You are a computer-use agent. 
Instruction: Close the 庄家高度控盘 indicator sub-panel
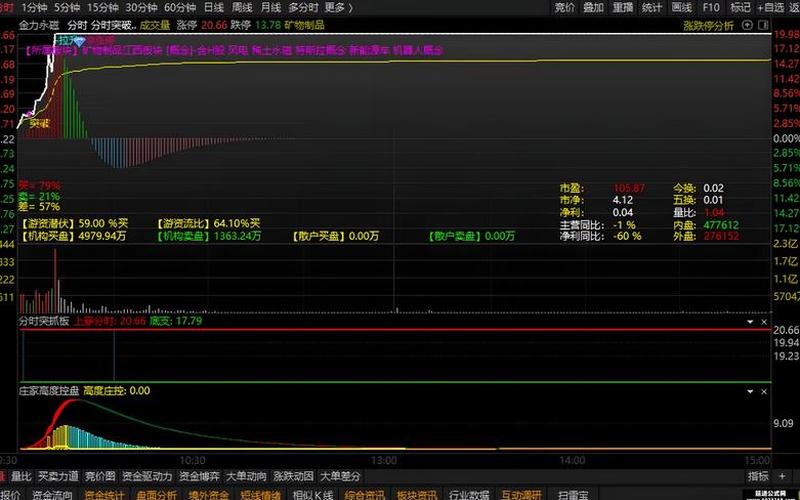(765, 391)
